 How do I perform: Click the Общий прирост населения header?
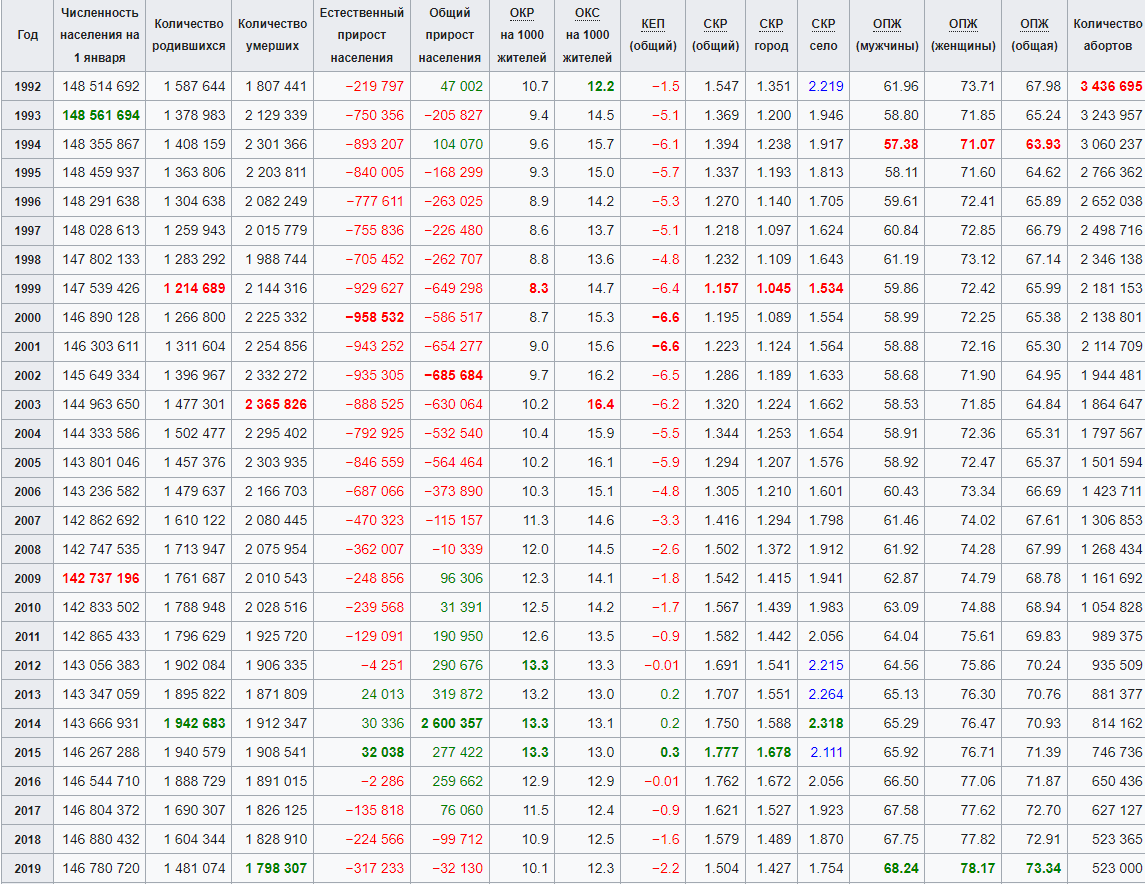pyautogui.click(x=450, y=35)
